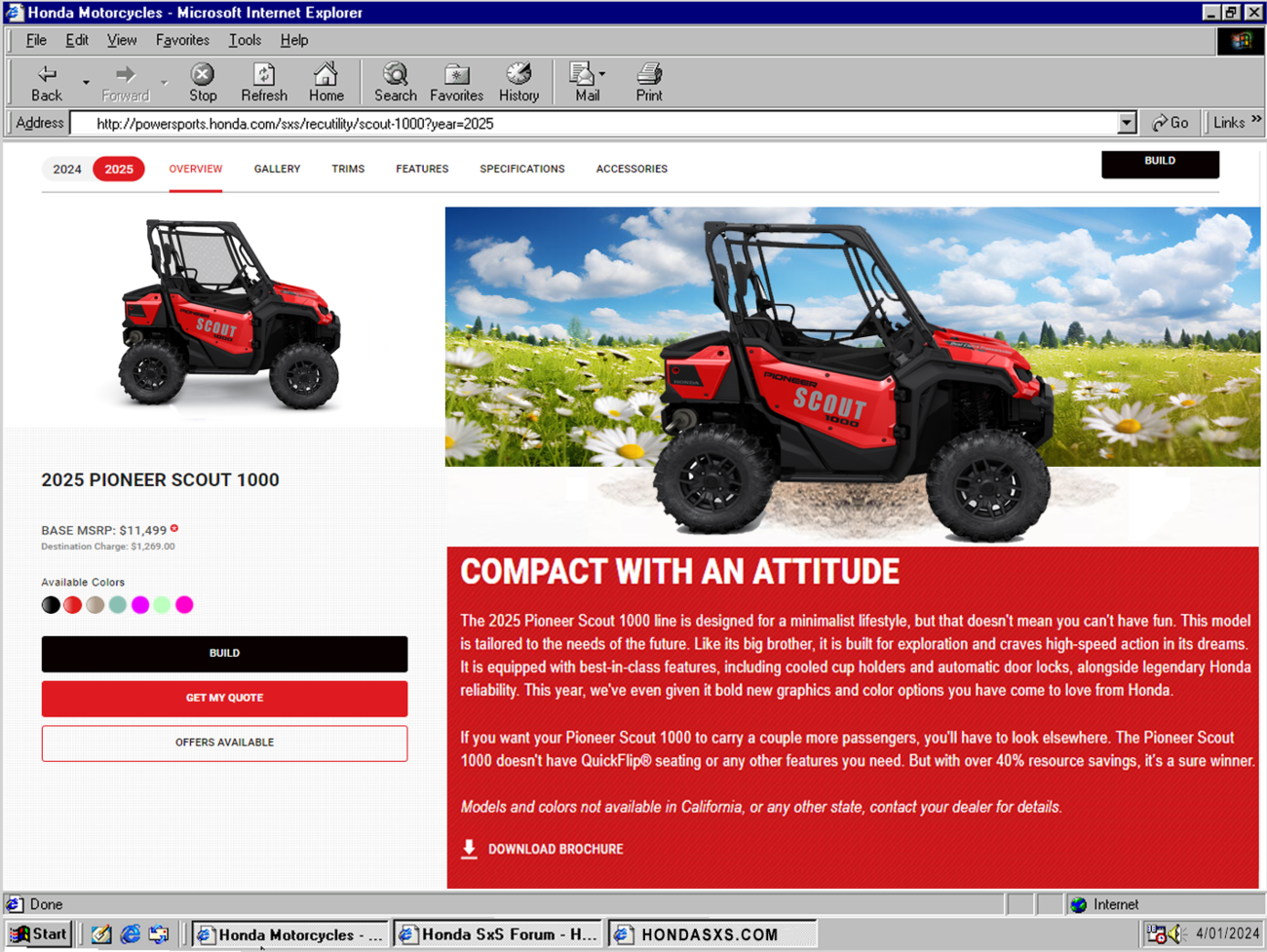Open the Help menu
Screen dimensions: 1267x952
coord(294,40)
